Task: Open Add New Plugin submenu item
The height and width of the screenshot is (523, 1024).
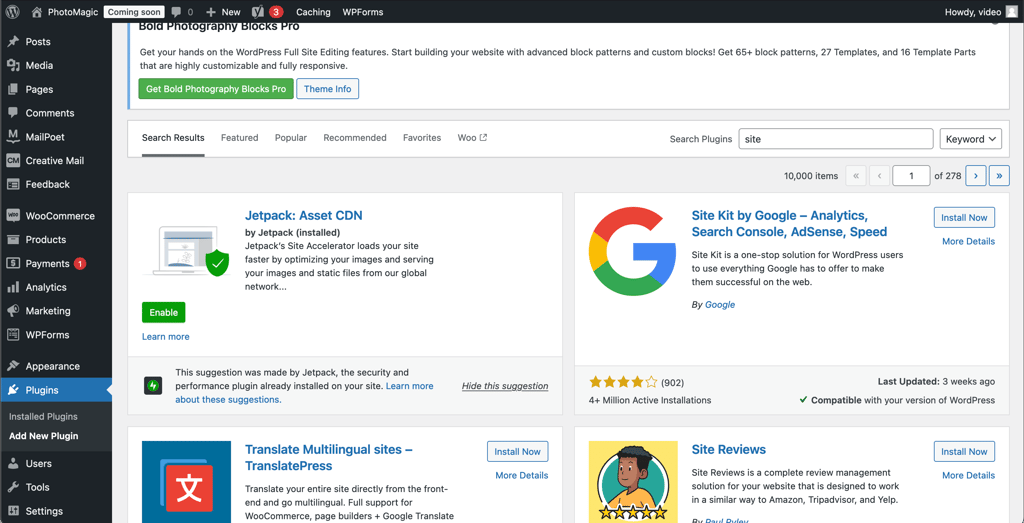Action: pos(44,436)
